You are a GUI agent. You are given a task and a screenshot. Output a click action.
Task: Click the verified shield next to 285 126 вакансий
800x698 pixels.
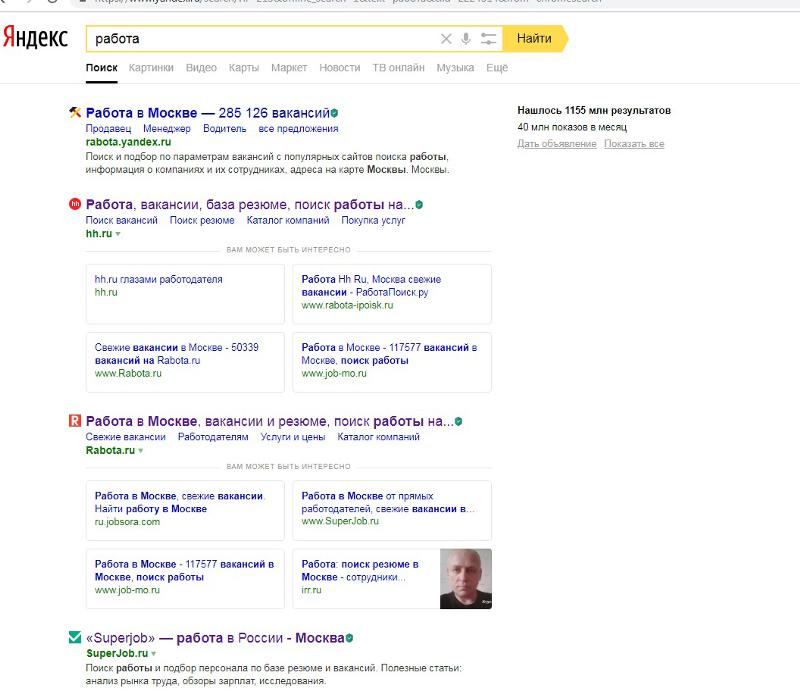click(334, 113)
